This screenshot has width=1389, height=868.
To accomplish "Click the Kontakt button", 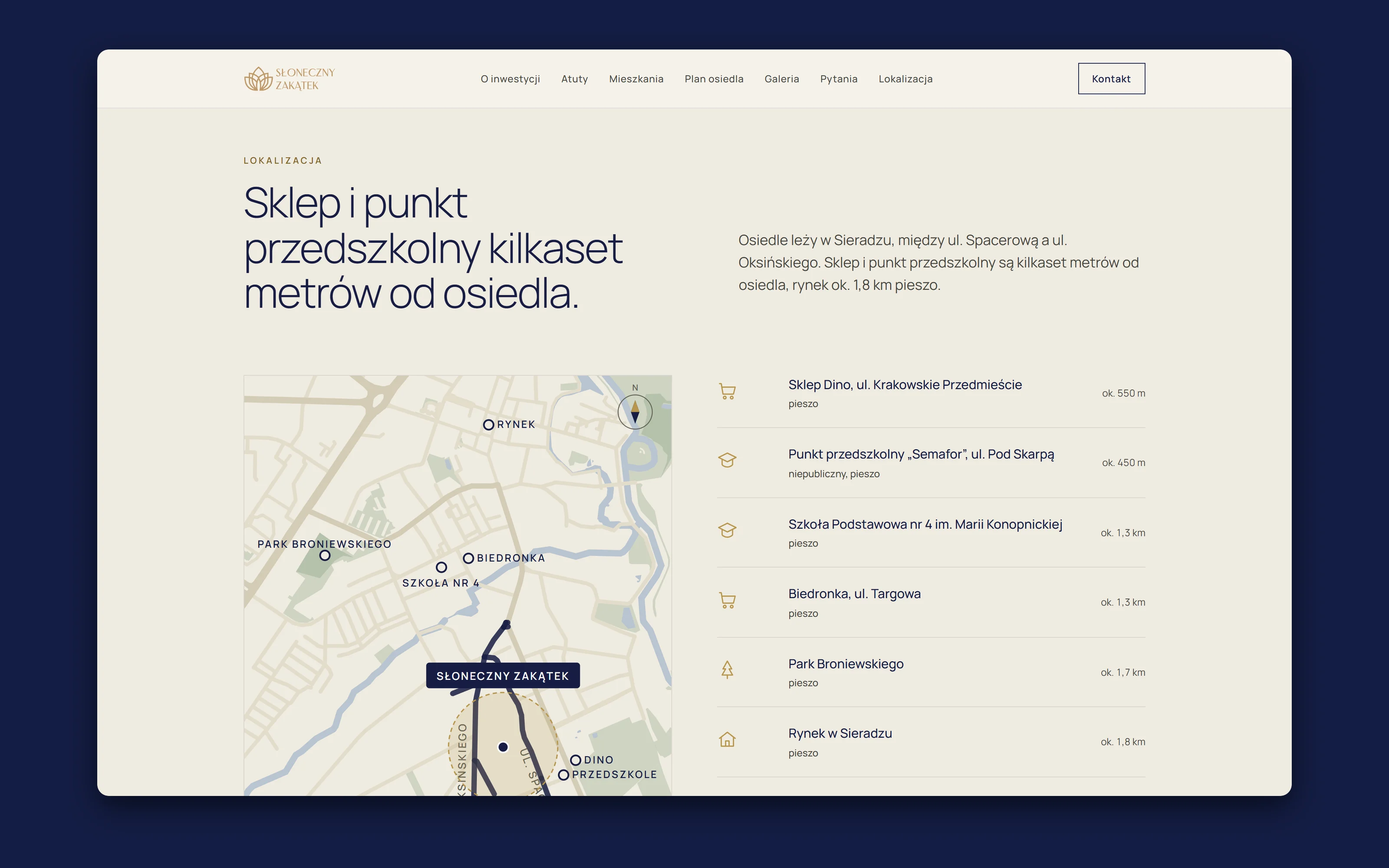I will [1111, 79].
